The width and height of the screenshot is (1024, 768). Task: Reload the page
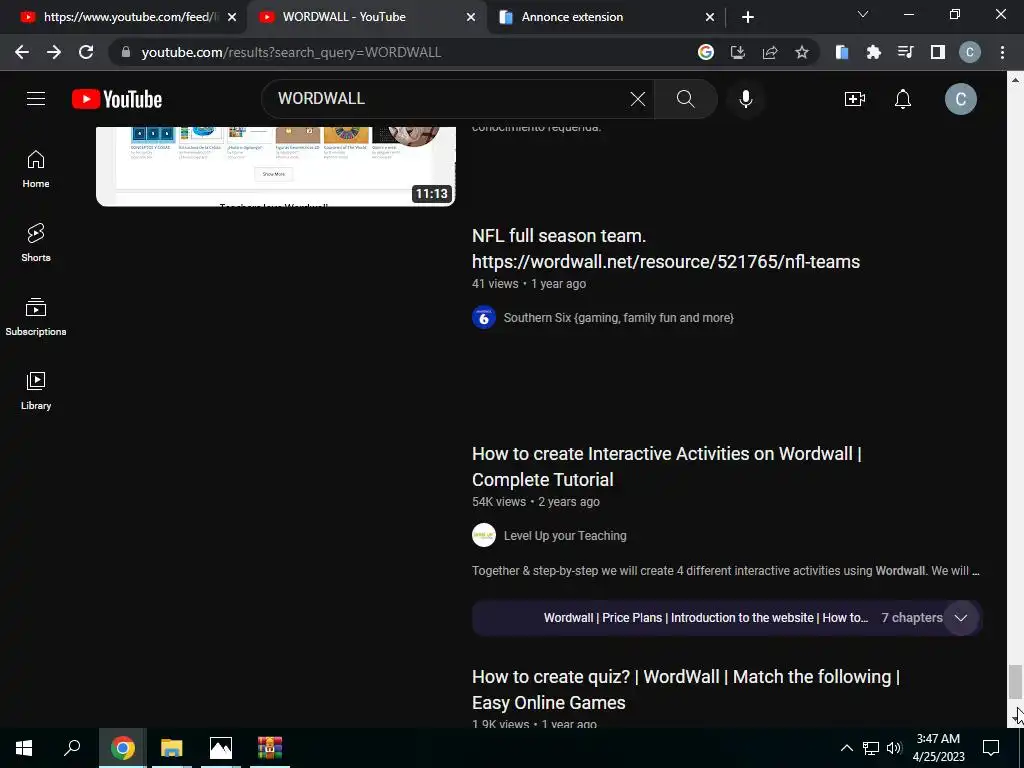coord(86,52)
